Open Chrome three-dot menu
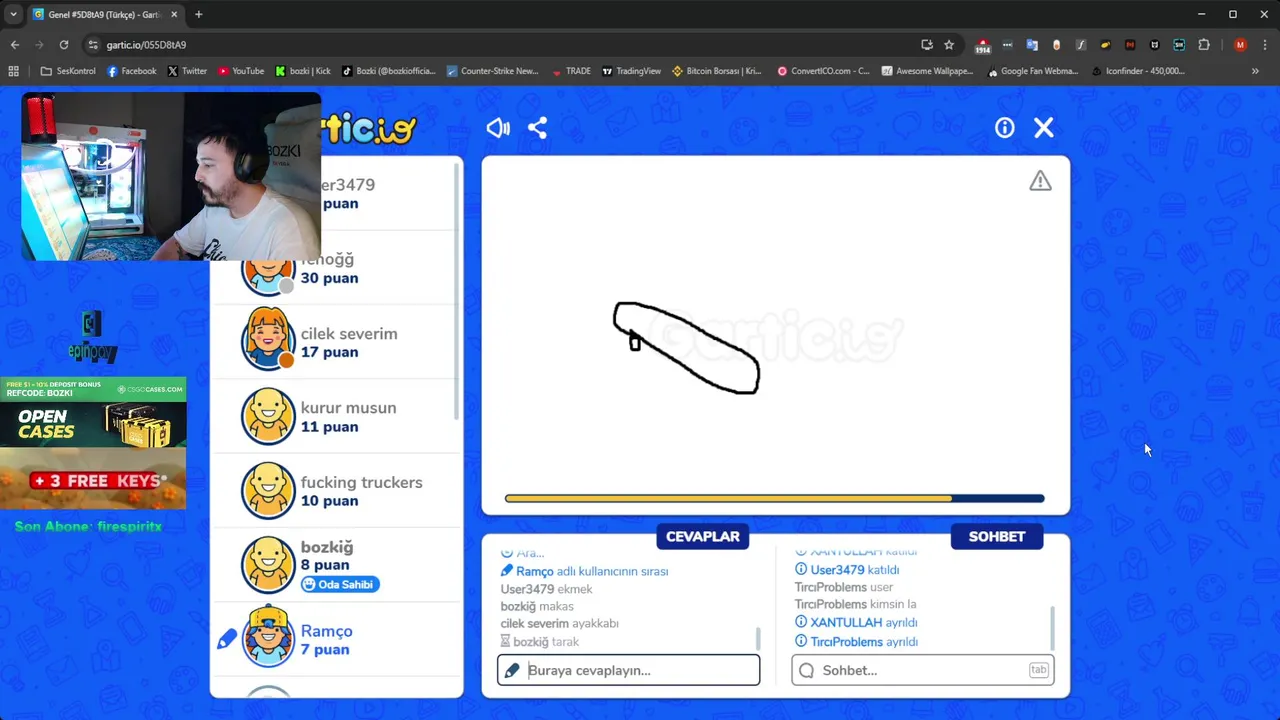 pyautogui.click(x=1264, y=45)
